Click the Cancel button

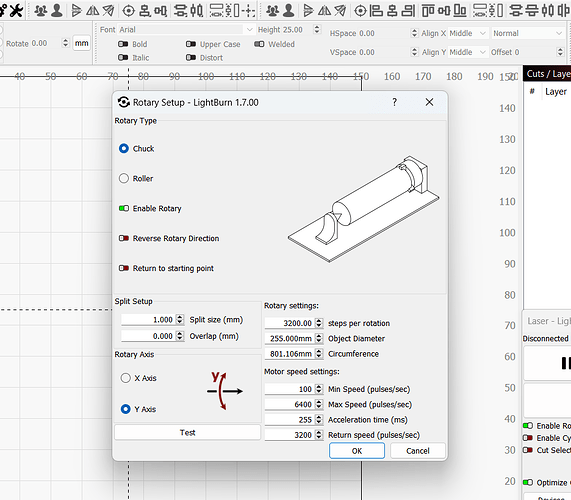418,451
